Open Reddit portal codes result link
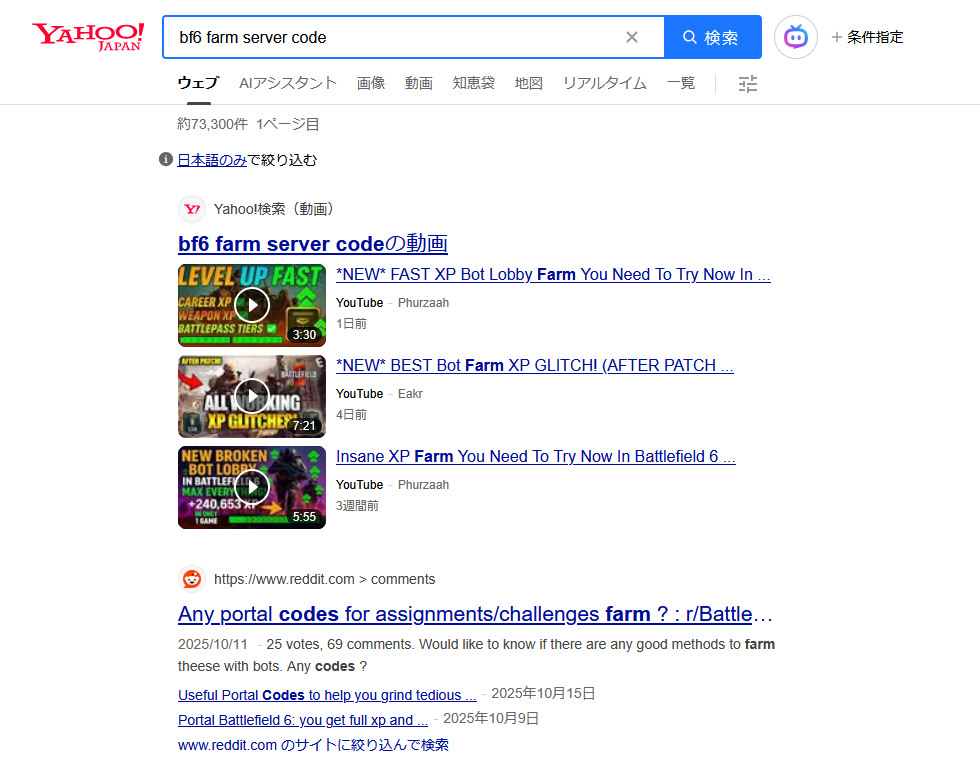Image resolution: width=980 pixels, height=782 pixels. [x=476, y=614]
